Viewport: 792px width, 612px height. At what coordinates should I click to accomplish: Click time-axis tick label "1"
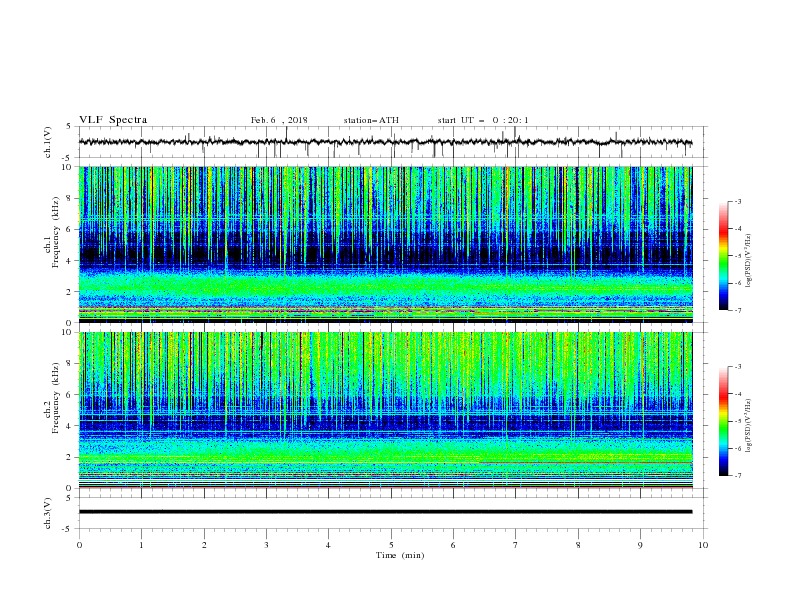pyautogui.click(x=141, y=545)
